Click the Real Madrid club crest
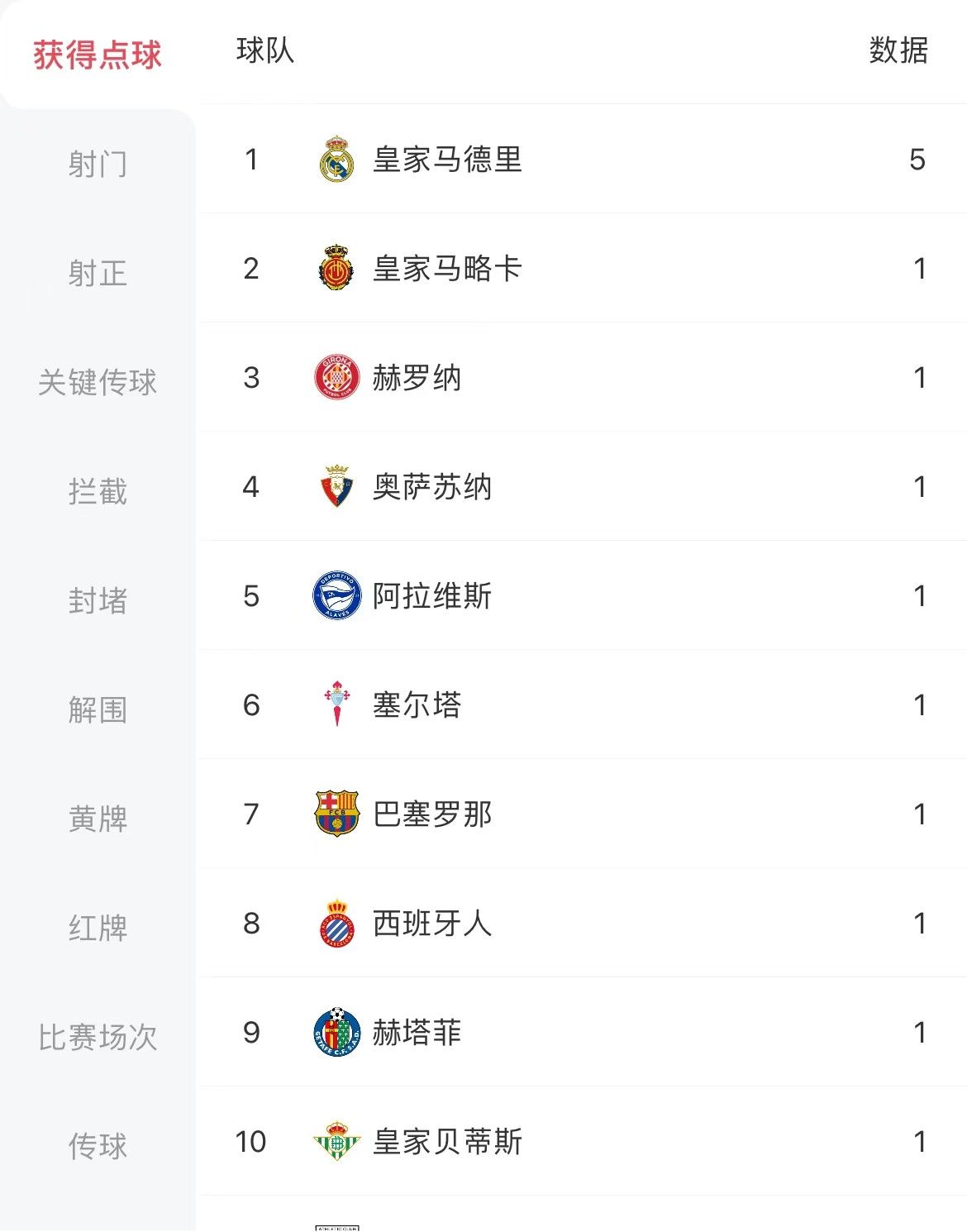The height and width of the screenshot is (1232, 967). 336,160
